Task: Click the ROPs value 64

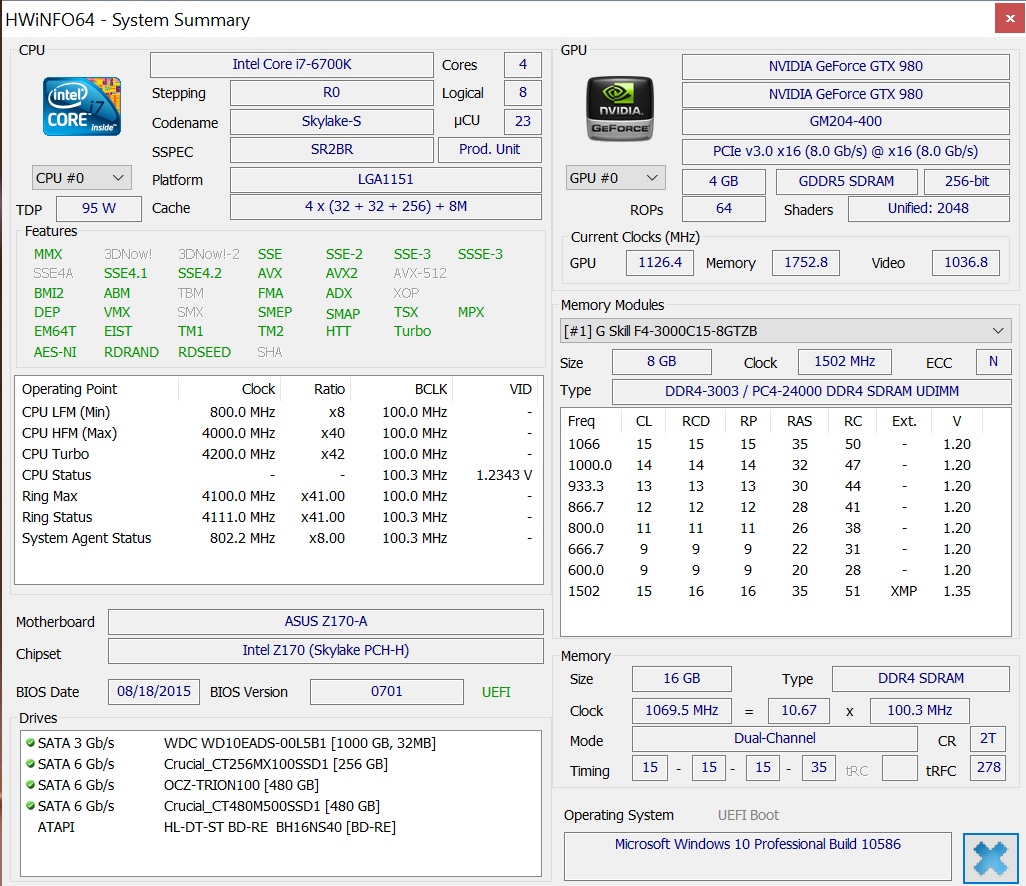Action: pyautogui.click(x=724, y=209)
